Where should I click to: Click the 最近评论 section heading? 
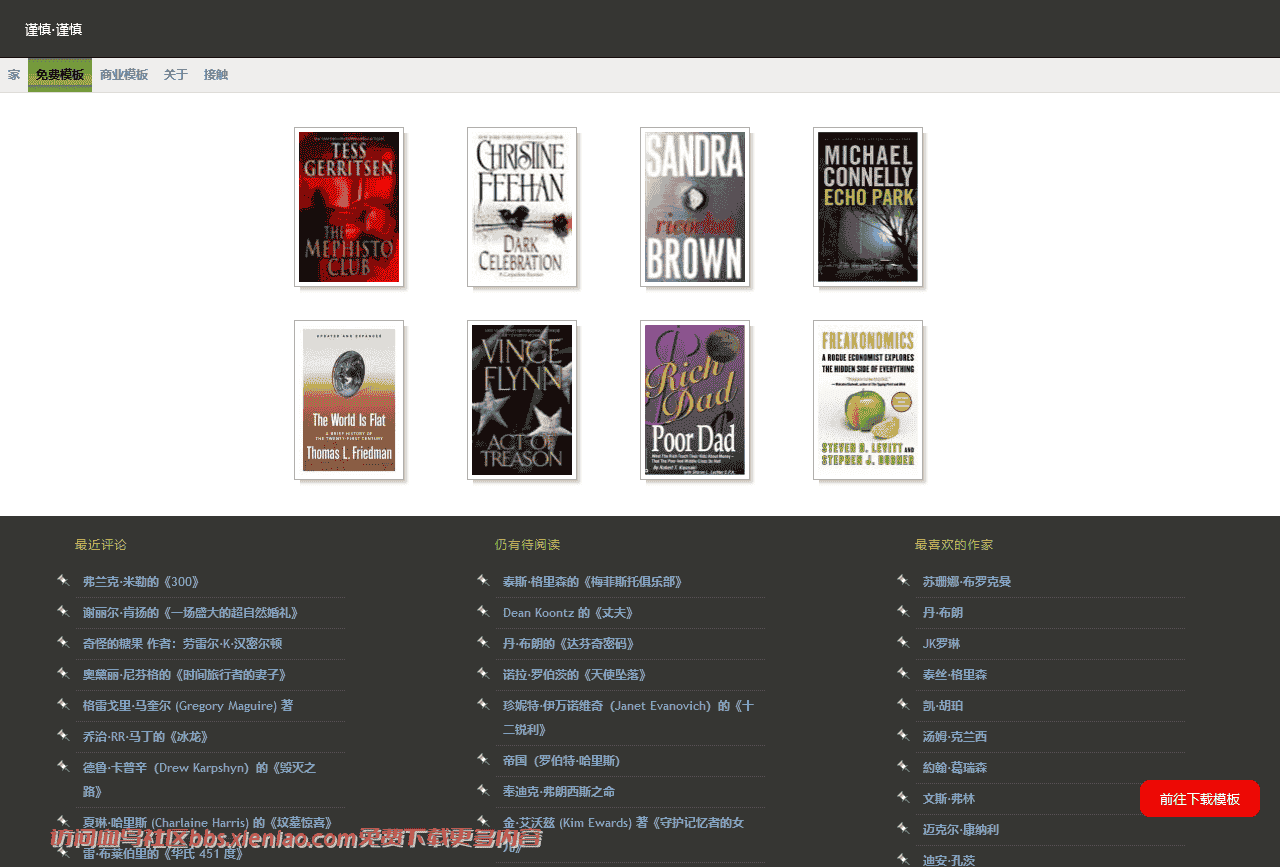(x=101, y=545)
